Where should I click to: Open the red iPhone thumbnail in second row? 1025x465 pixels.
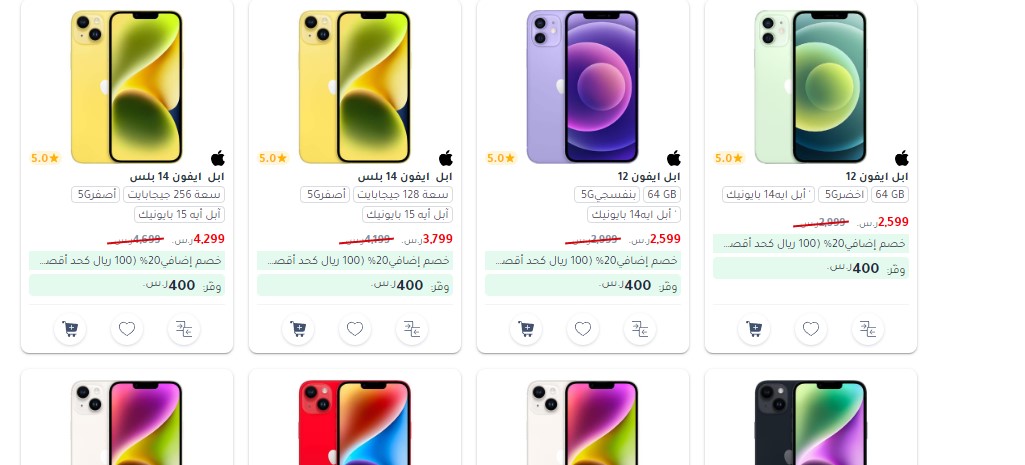[355, 422]
